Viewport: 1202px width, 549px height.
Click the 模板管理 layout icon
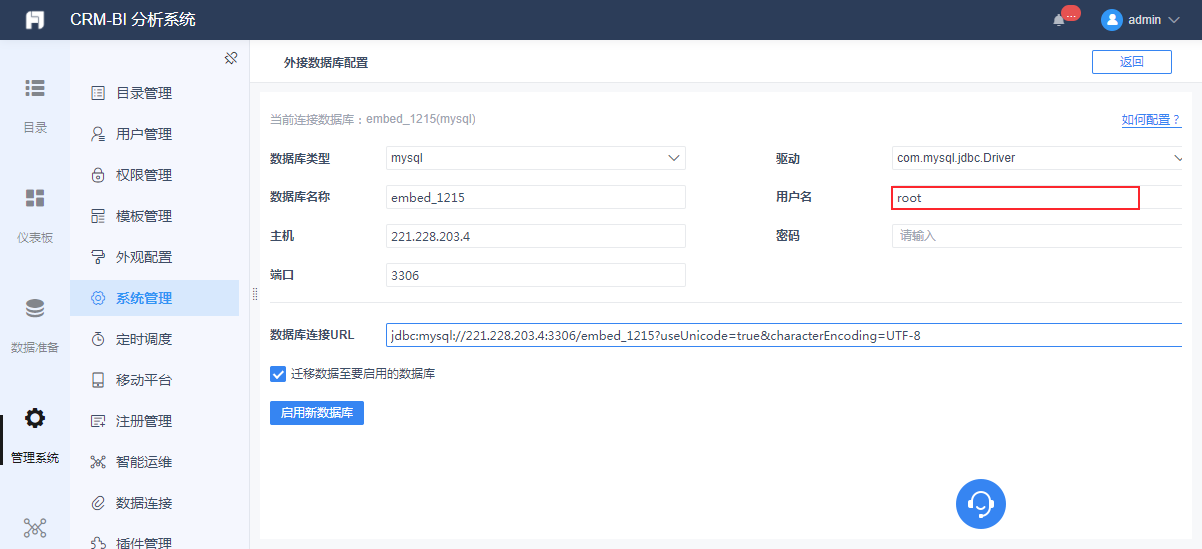click(x=98, y=216)
